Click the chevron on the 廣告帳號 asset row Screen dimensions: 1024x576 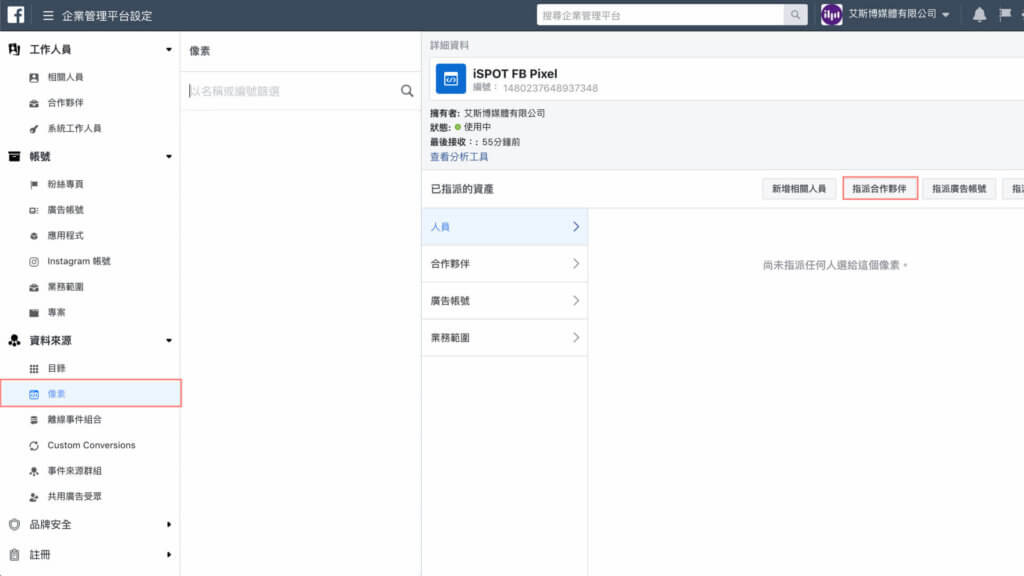576,300
